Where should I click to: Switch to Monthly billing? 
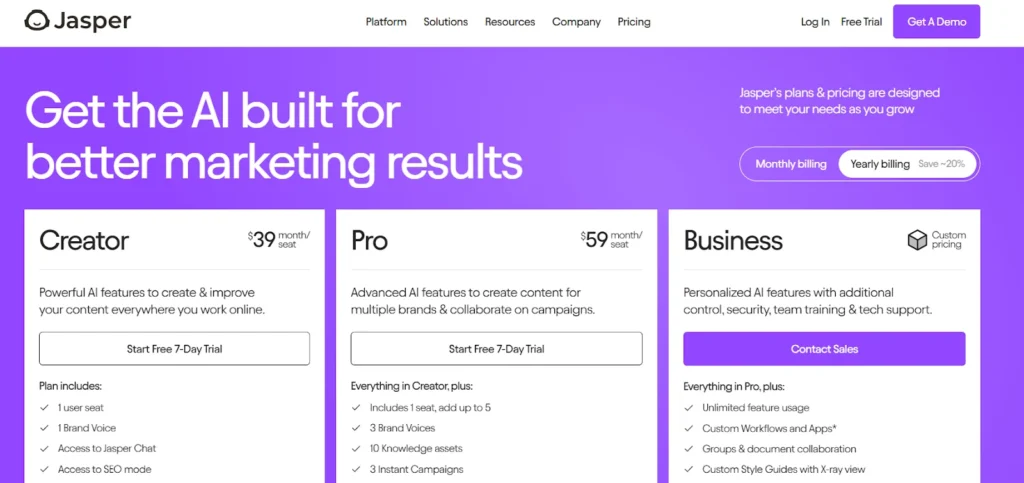click(791, 164)
